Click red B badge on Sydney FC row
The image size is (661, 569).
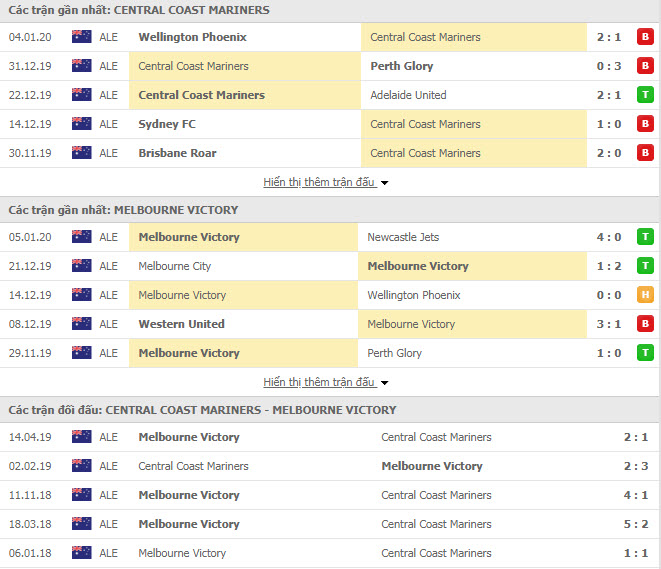pyautogui.click(x=645, y=124)
